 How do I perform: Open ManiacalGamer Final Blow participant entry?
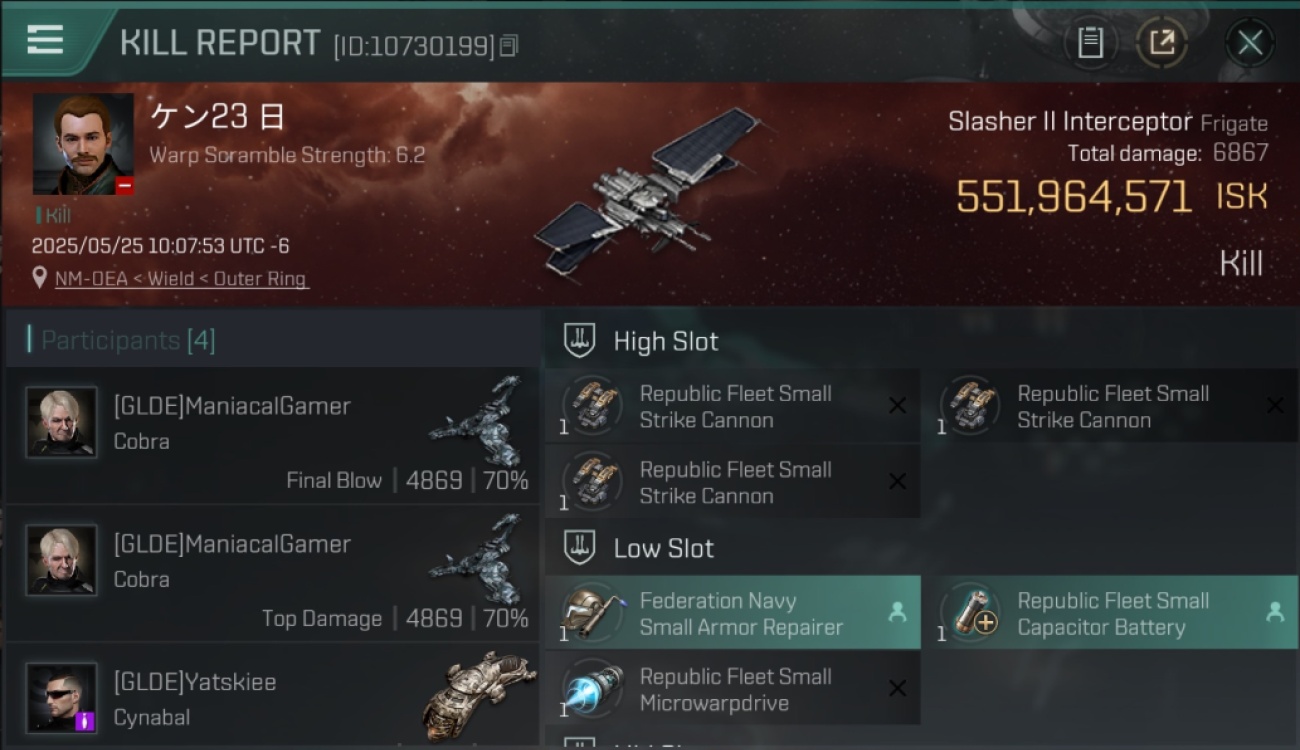273,436
